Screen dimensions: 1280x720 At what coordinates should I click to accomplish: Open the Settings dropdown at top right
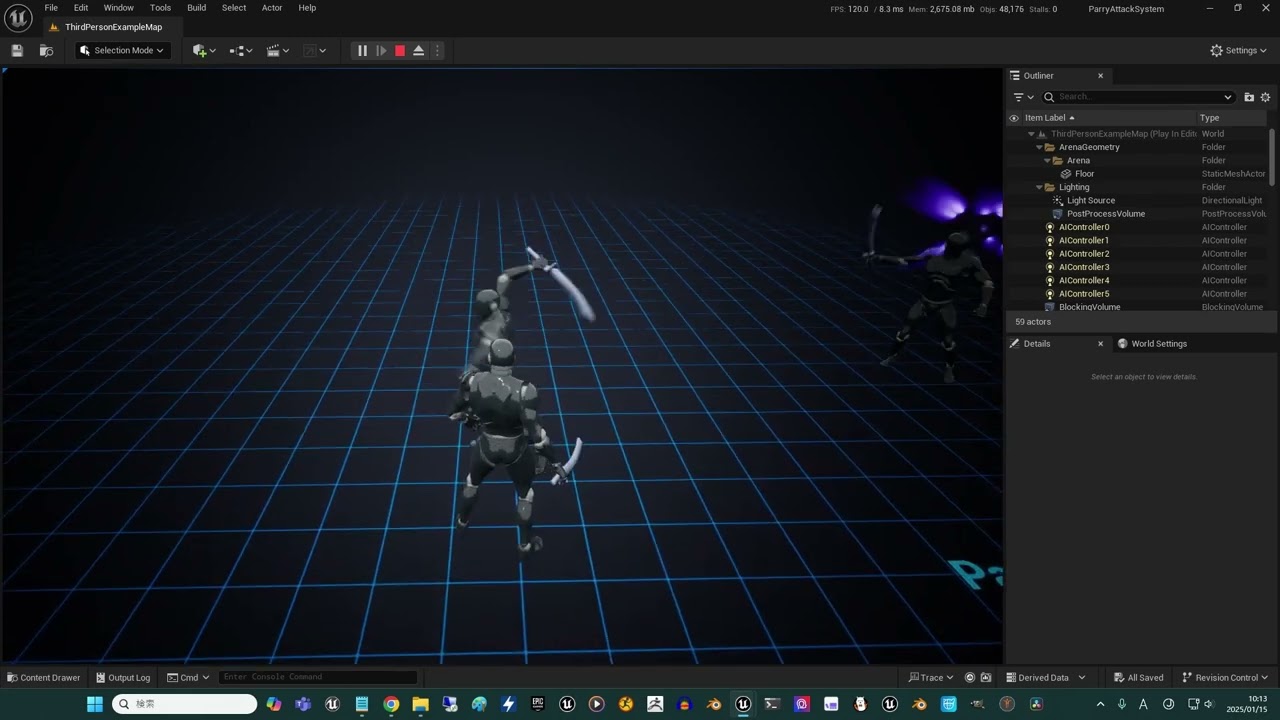[x=1238, y=50]
